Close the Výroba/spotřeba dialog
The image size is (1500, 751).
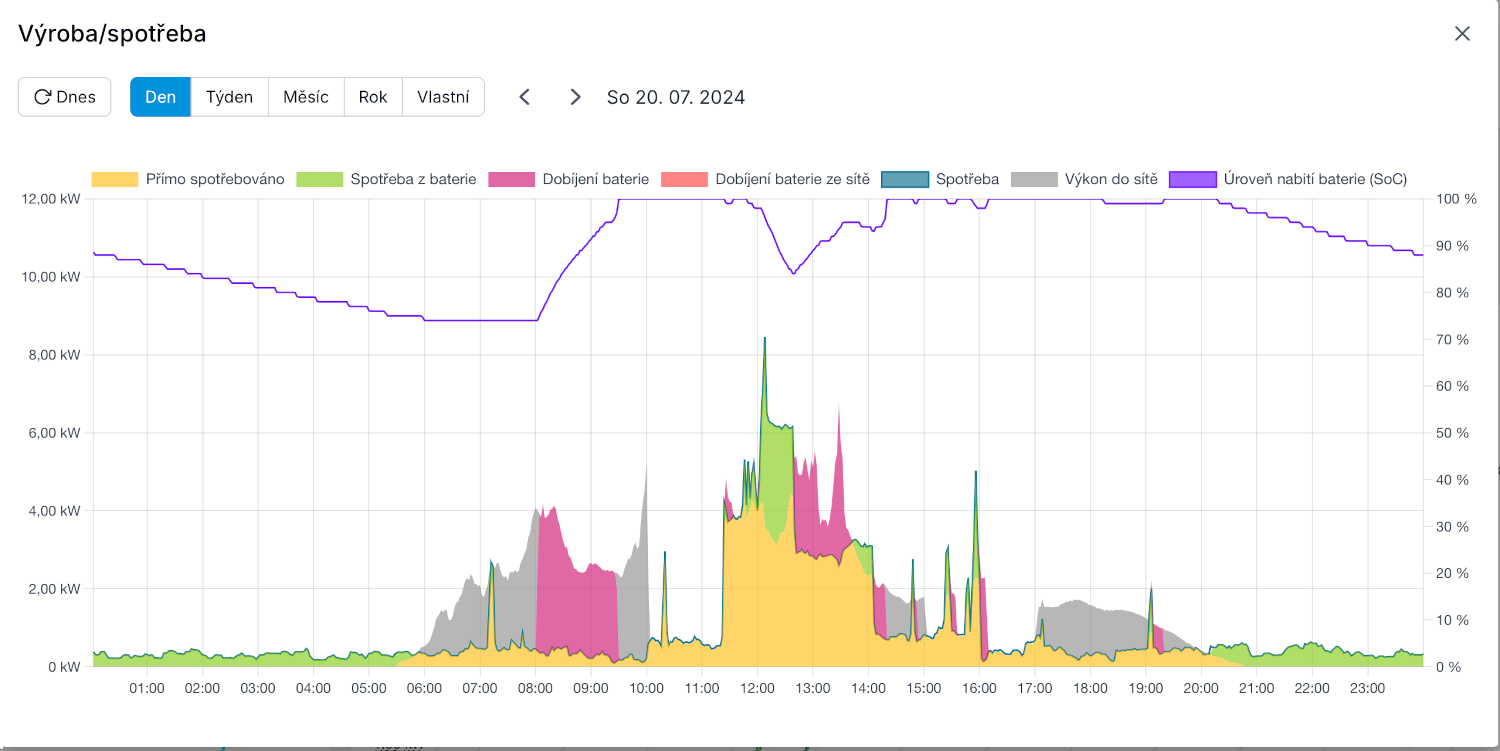click(1462, 34)
